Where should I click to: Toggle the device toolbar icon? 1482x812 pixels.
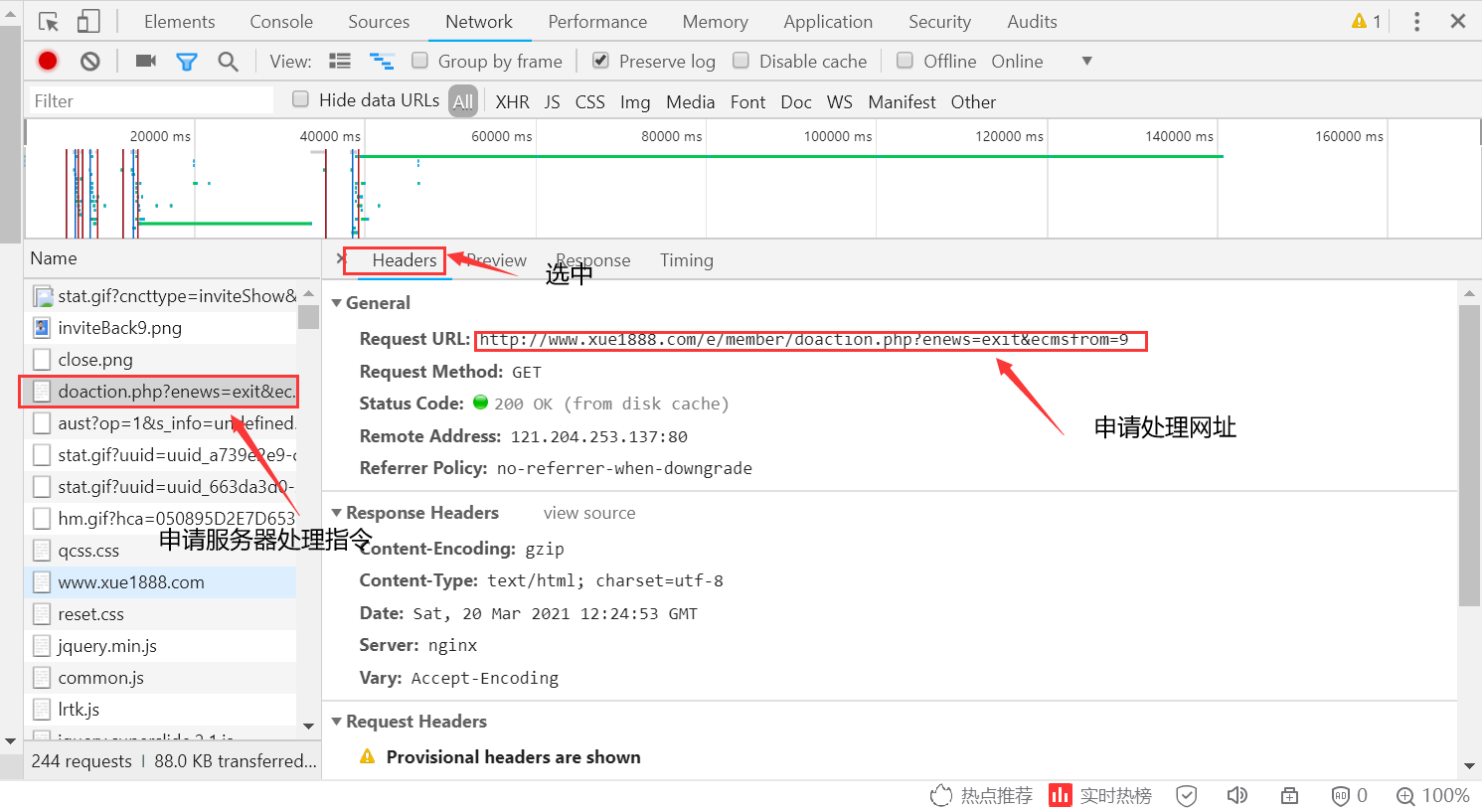tap(88, 21)
